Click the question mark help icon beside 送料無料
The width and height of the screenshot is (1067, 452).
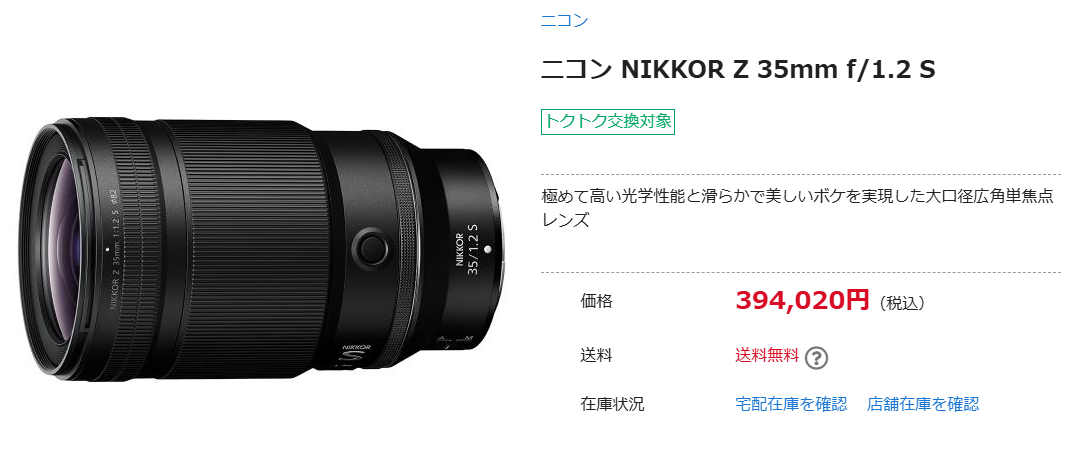(x=816, y=357)
